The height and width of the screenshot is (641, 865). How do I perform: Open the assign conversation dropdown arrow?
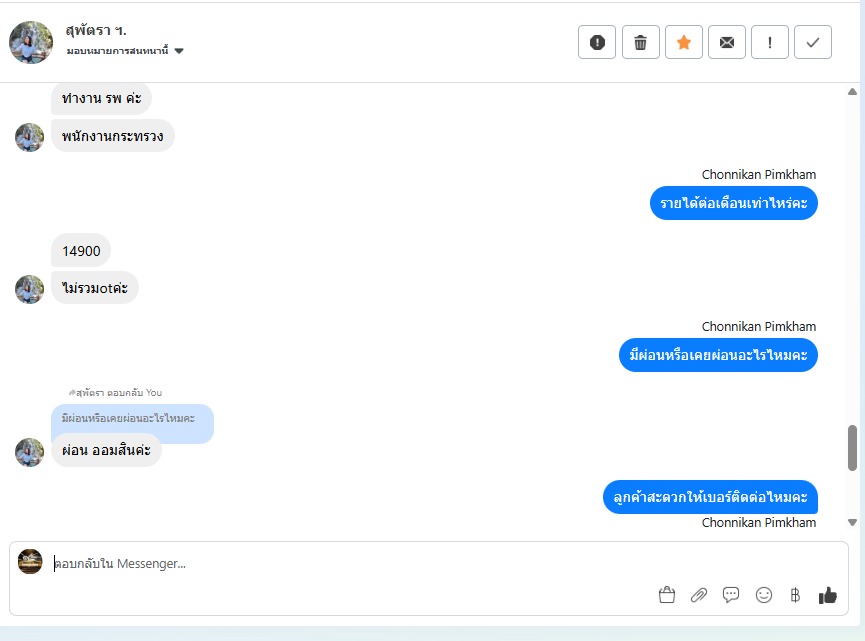[179, 51]
